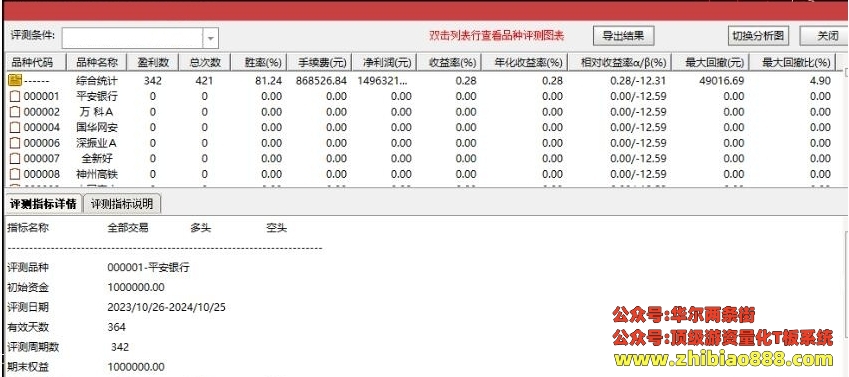The image size is (849, 377).
Task: Click the icon beside code 000006
Action: coord(15,144)
